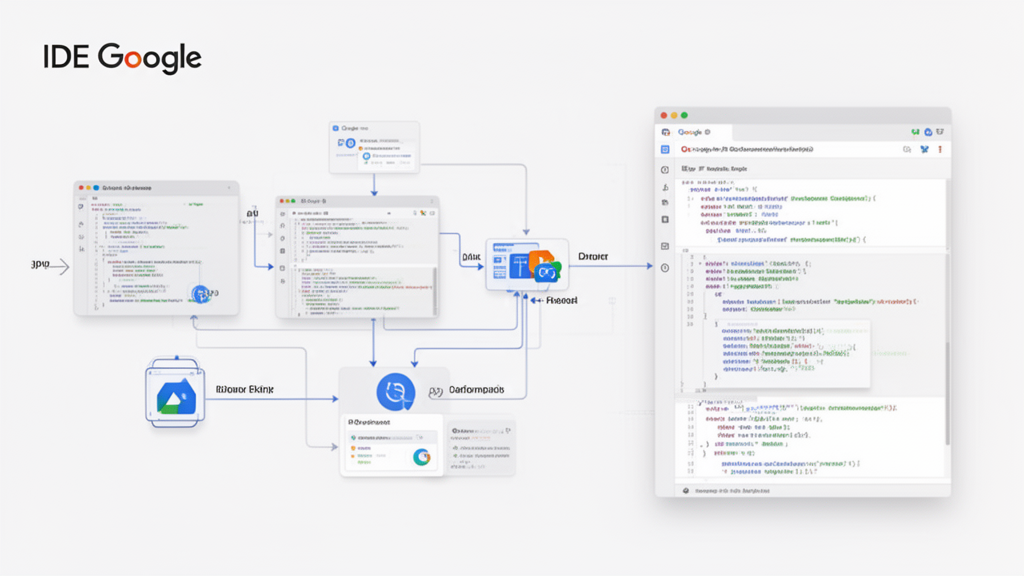The width and height of the screenshot is (1024, 576).
Task: Click the first circular icon below the blue square in the large window's sidebar
Action: [x=665, y=170]
